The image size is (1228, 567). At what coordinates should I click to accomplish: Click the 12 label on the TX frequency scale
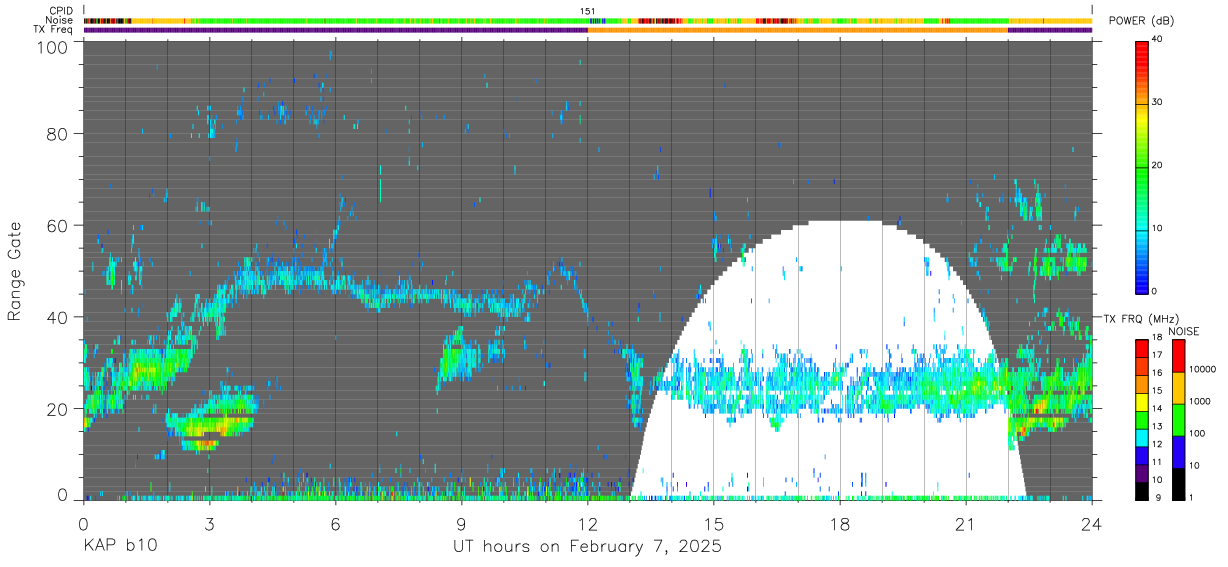pyautogui.click(x=1157, y=444)
